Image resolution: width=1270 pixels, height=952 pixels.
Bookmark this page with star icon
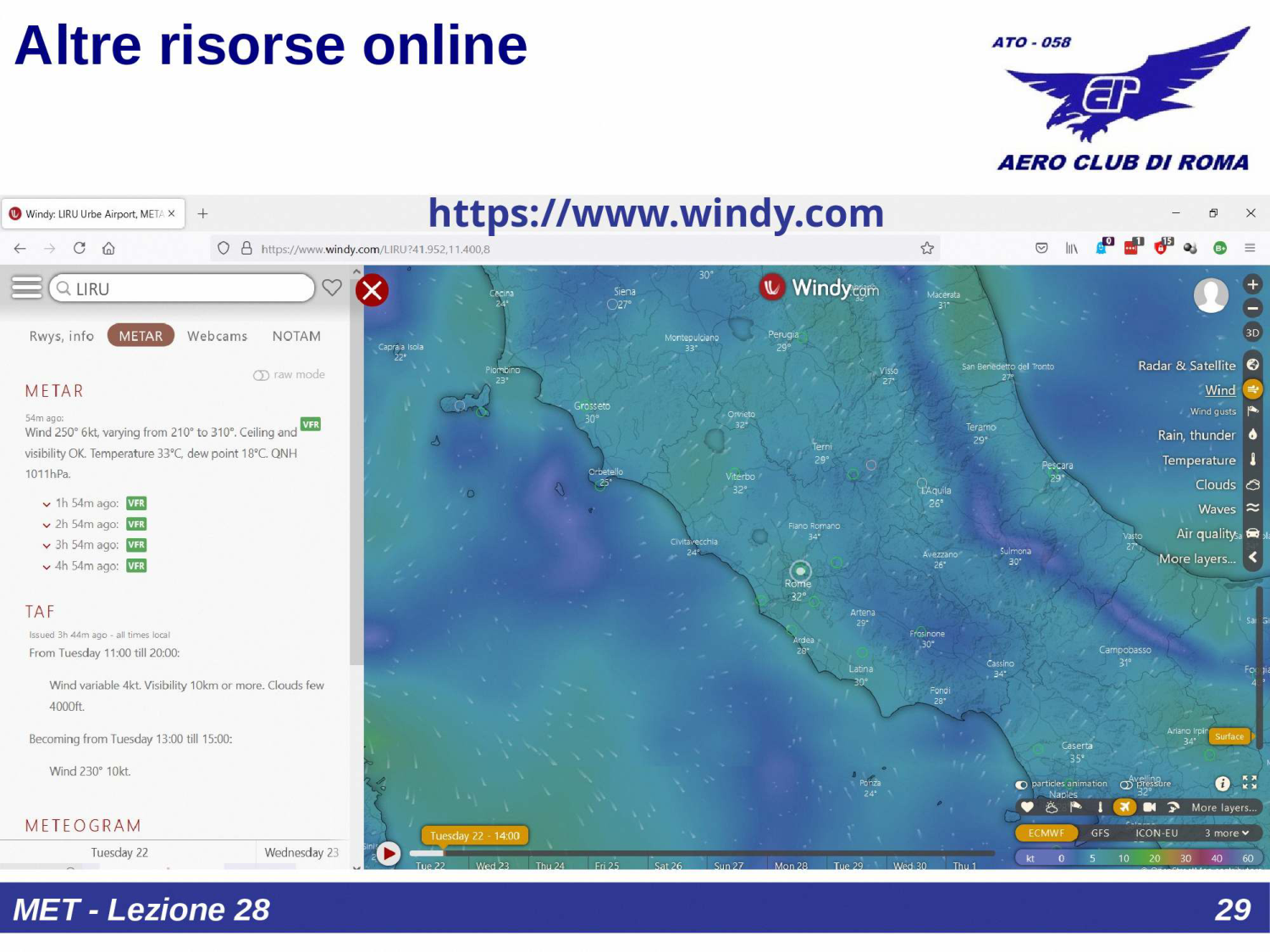pyautogui.click(x=927, y=248)
